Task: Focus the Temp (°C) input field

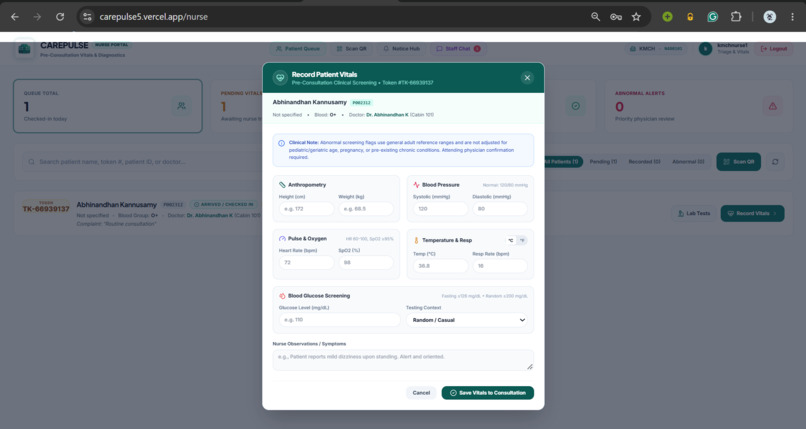Action: point(441,266)
